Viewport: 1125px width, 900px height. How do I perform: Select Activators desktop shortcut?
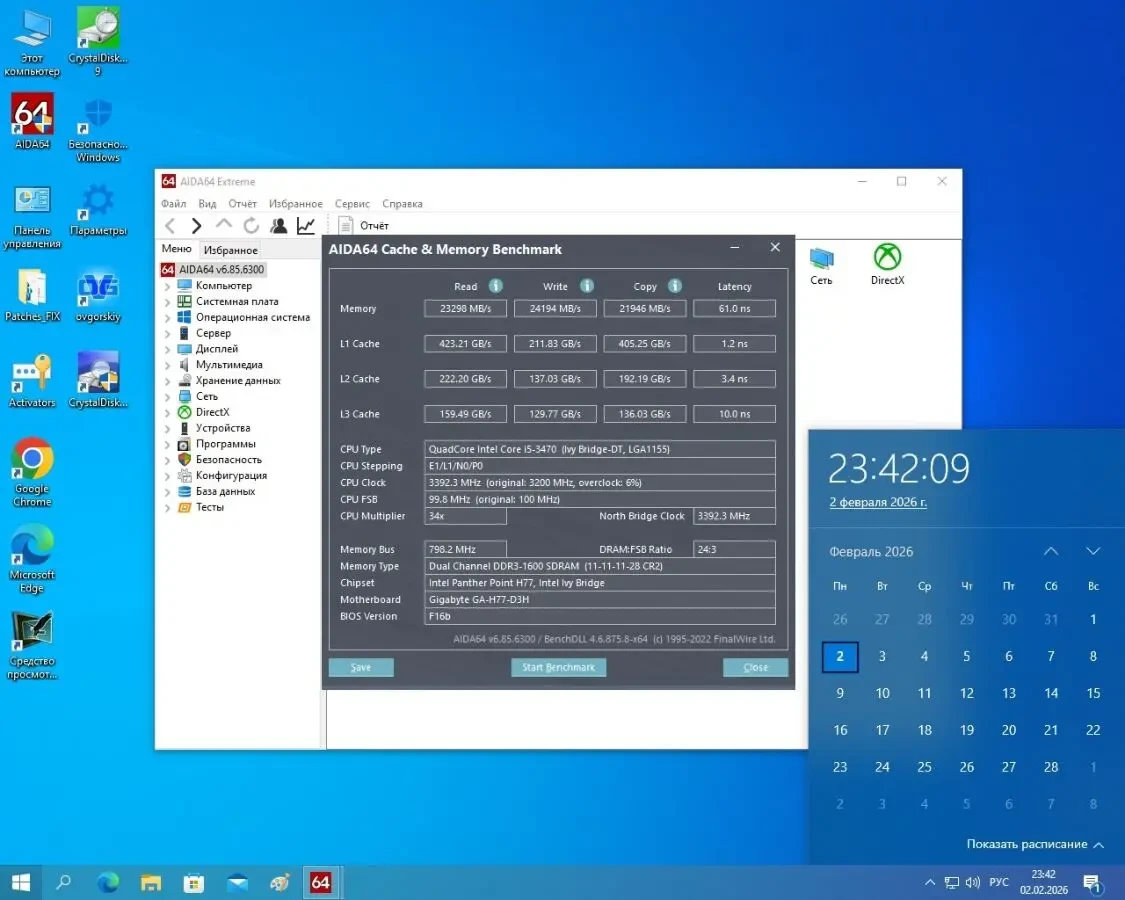tap(32, 382)
